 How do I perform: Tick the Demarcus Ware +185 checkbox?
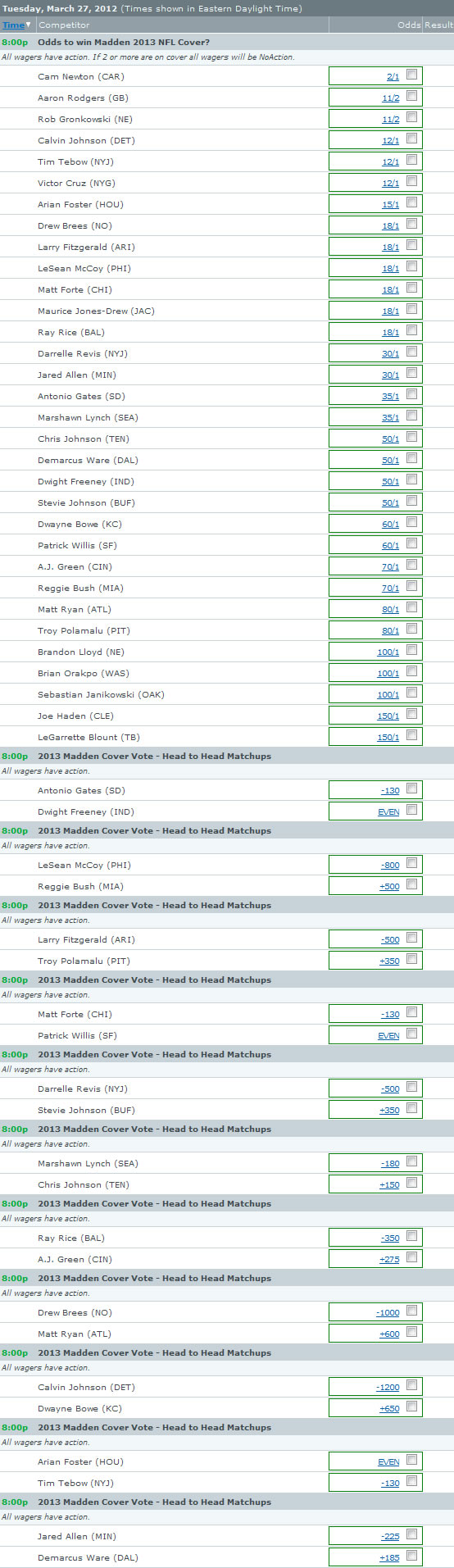(411, 1556)
